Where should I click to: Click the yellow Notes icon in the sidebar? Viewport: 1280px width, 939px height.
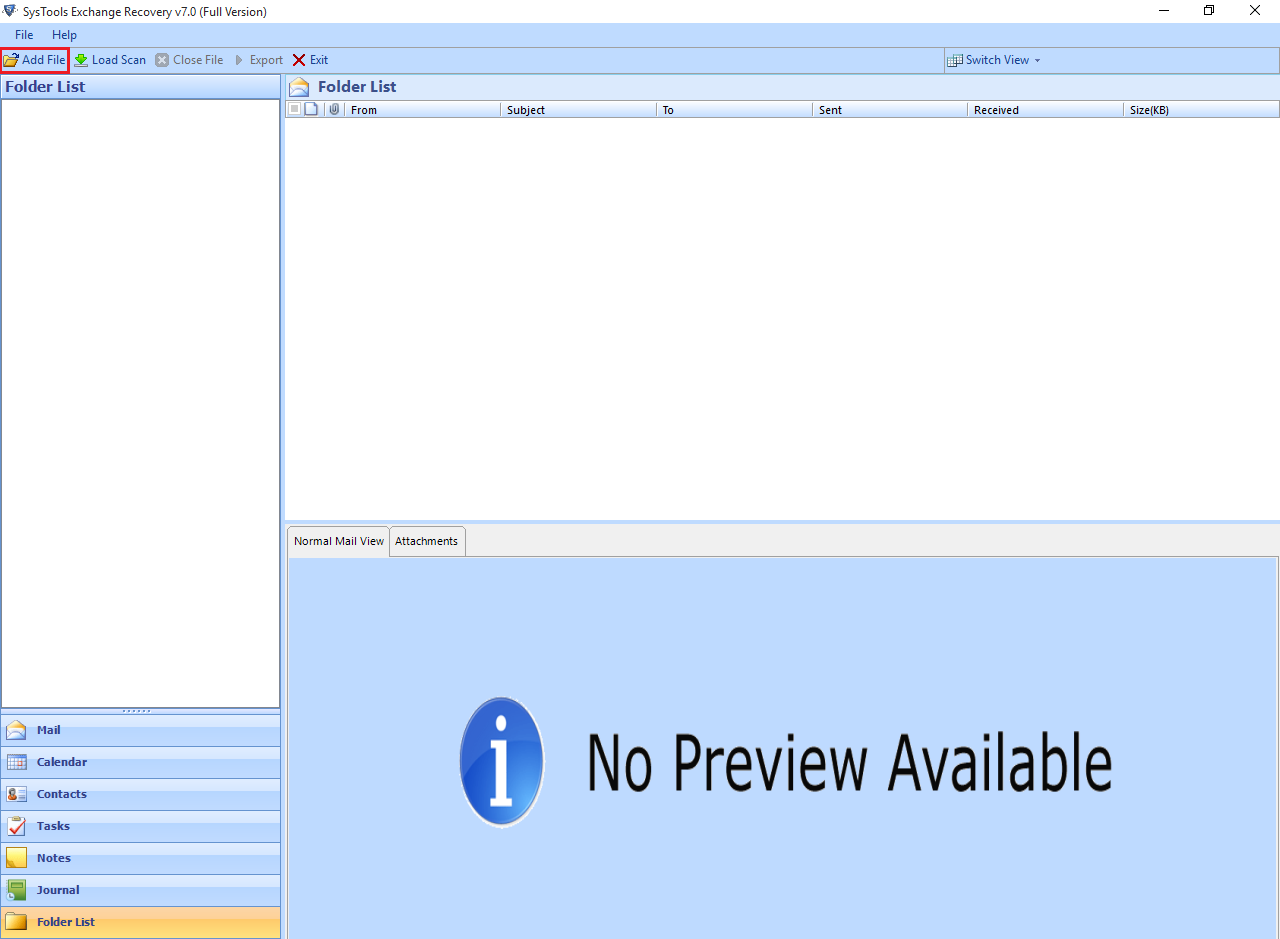coord(16,858)
